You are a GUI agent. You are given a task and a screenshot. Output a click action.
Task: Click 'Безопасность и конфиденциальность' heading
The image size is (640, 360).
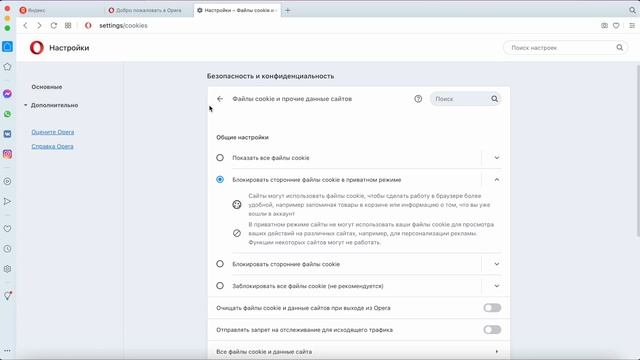click(270, 76)
